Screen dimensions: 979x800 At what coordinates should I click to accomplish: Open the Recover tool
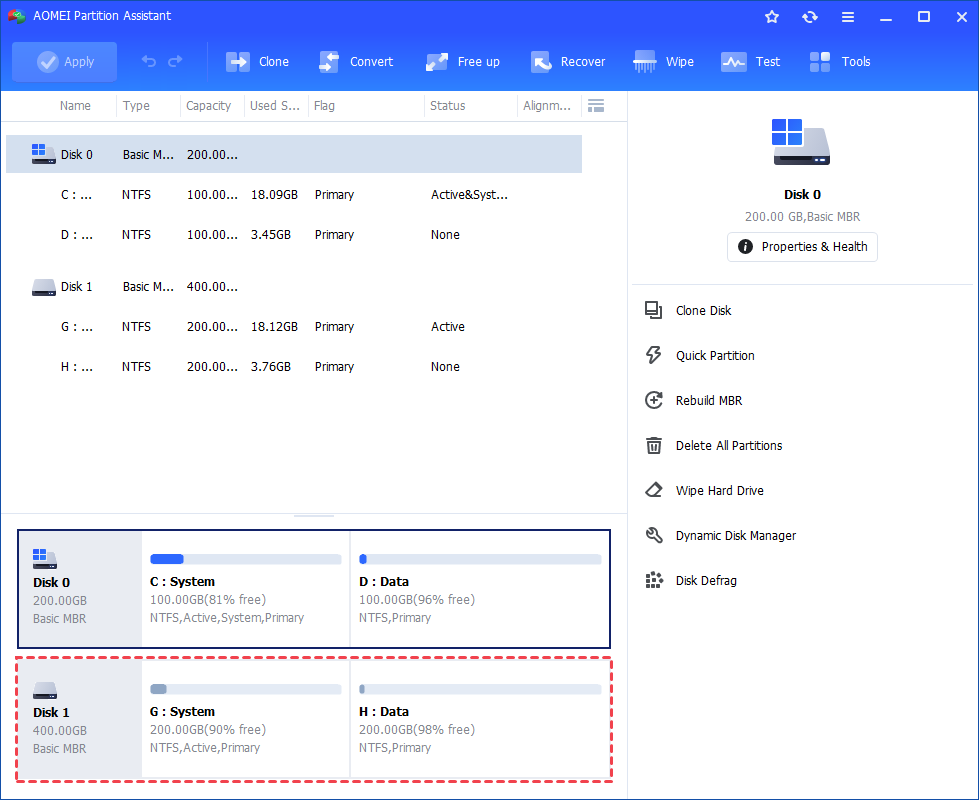[568, 62]
